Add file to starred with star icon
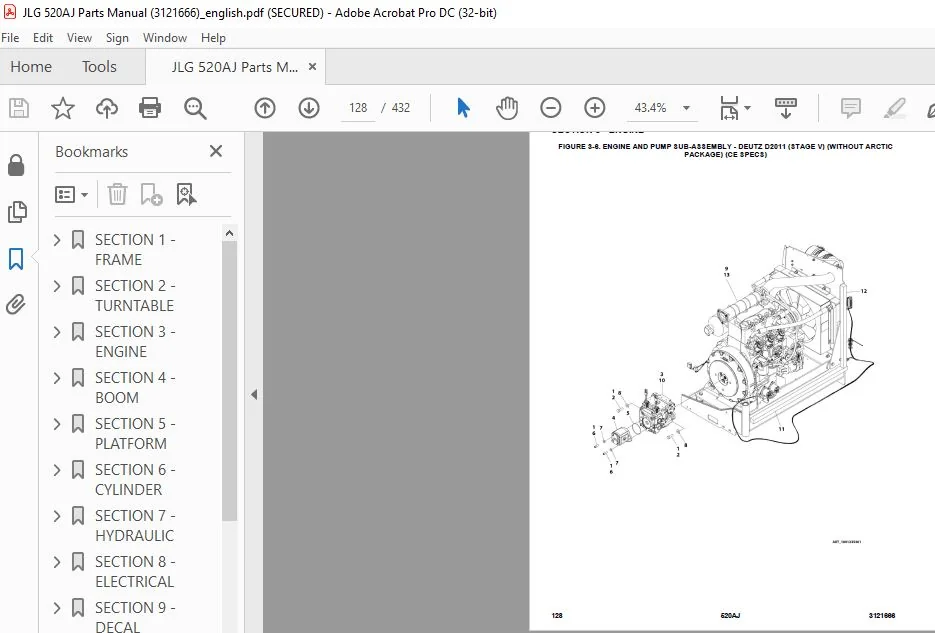Image resolution: width=935 pixels, height=633 pixels. pyautogui.click(x=63, y=108)
